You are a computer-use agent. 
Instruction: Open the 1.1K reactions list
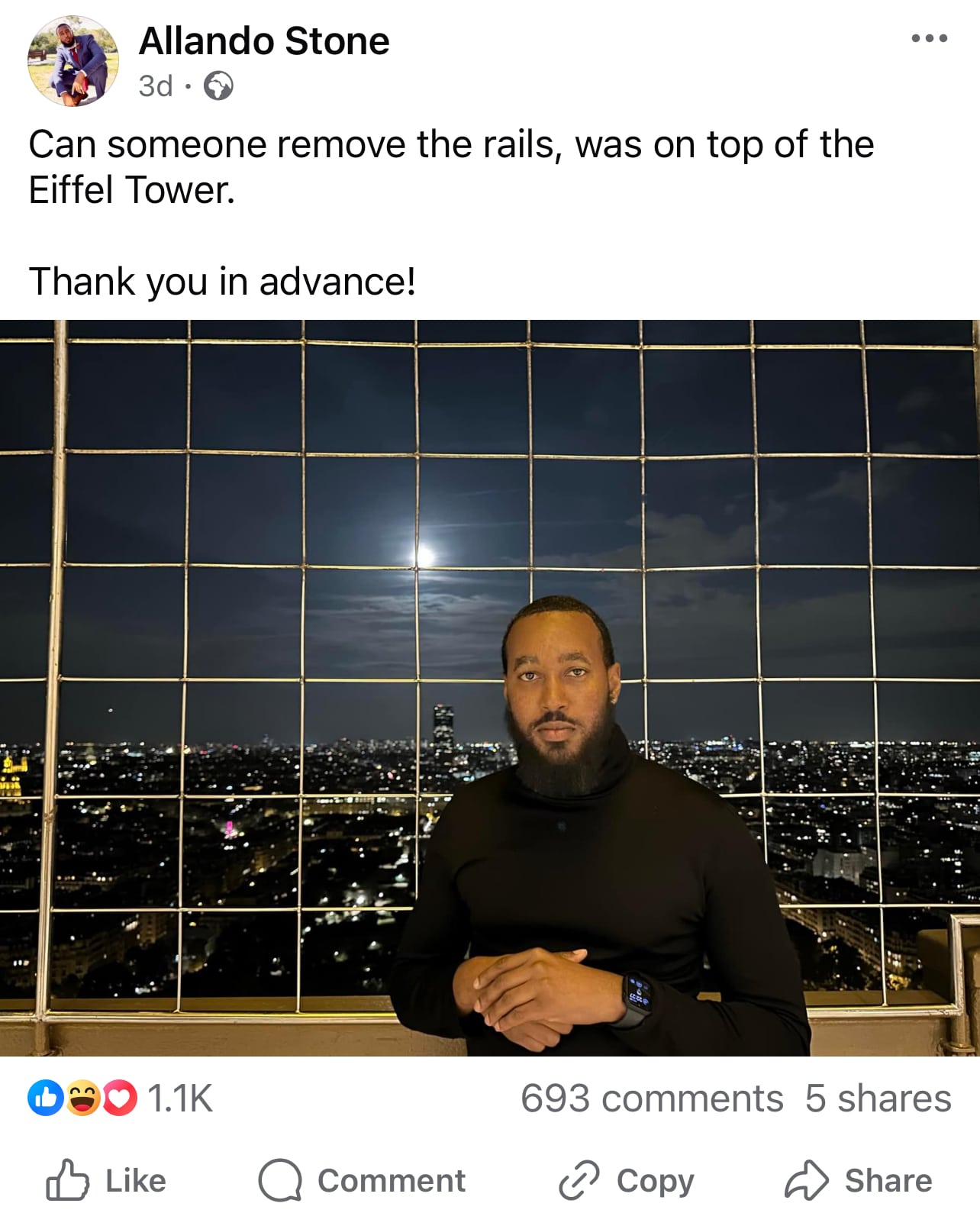180,1098
